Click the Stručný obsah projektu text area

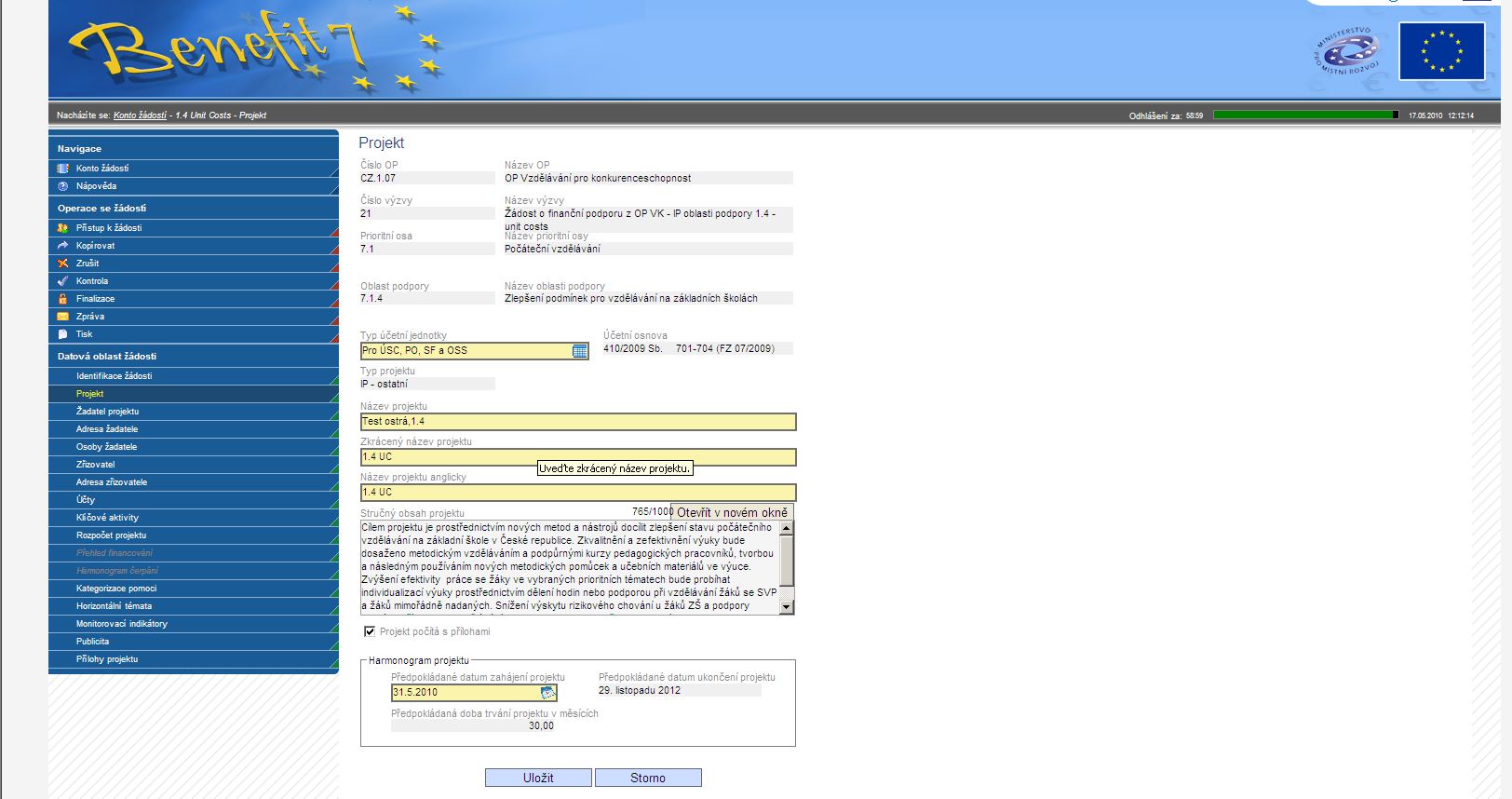coord(570,568)
